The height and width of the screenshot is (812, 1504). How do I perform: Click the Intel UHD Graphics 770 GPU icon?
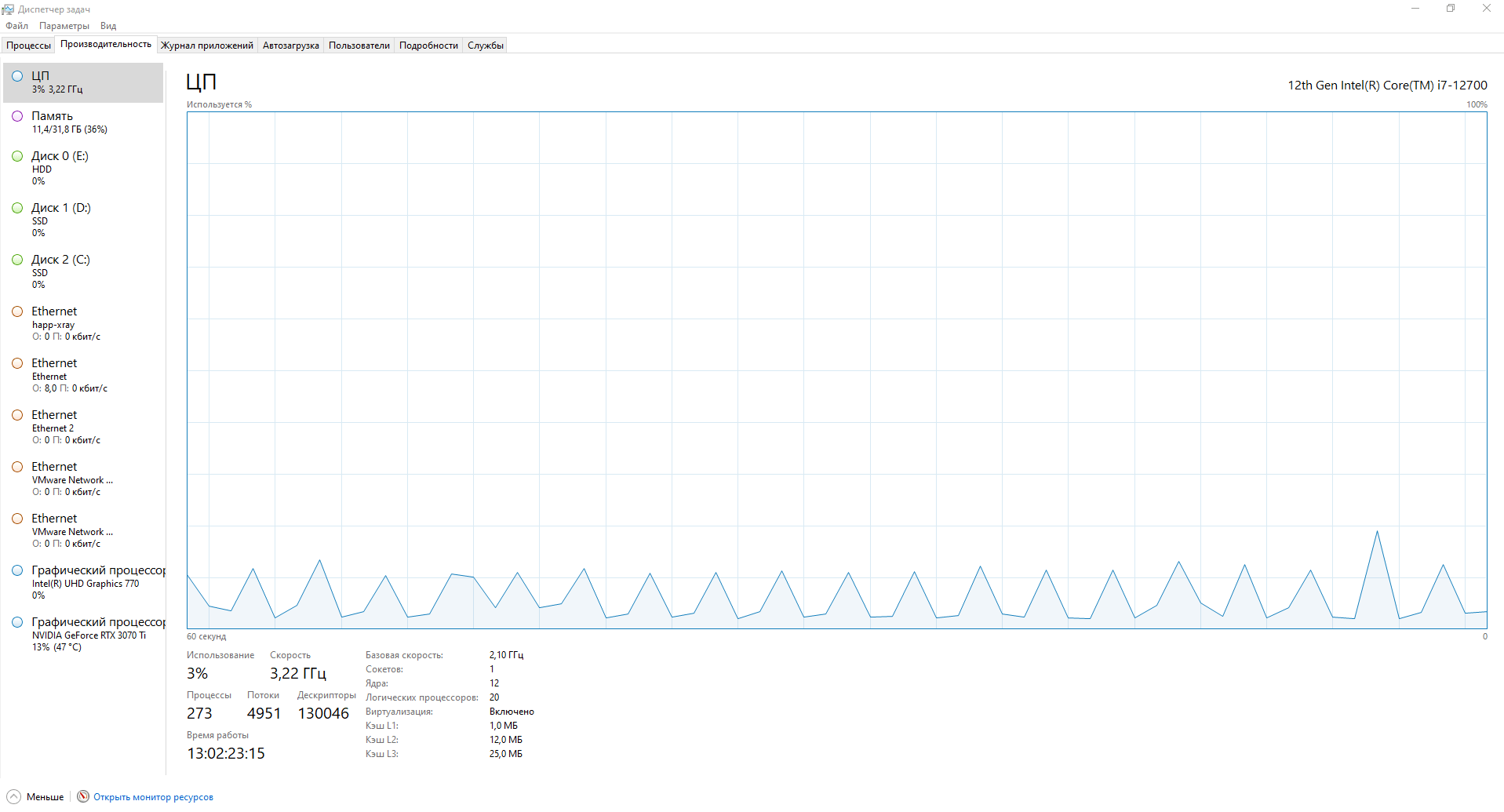click(17, 570)
